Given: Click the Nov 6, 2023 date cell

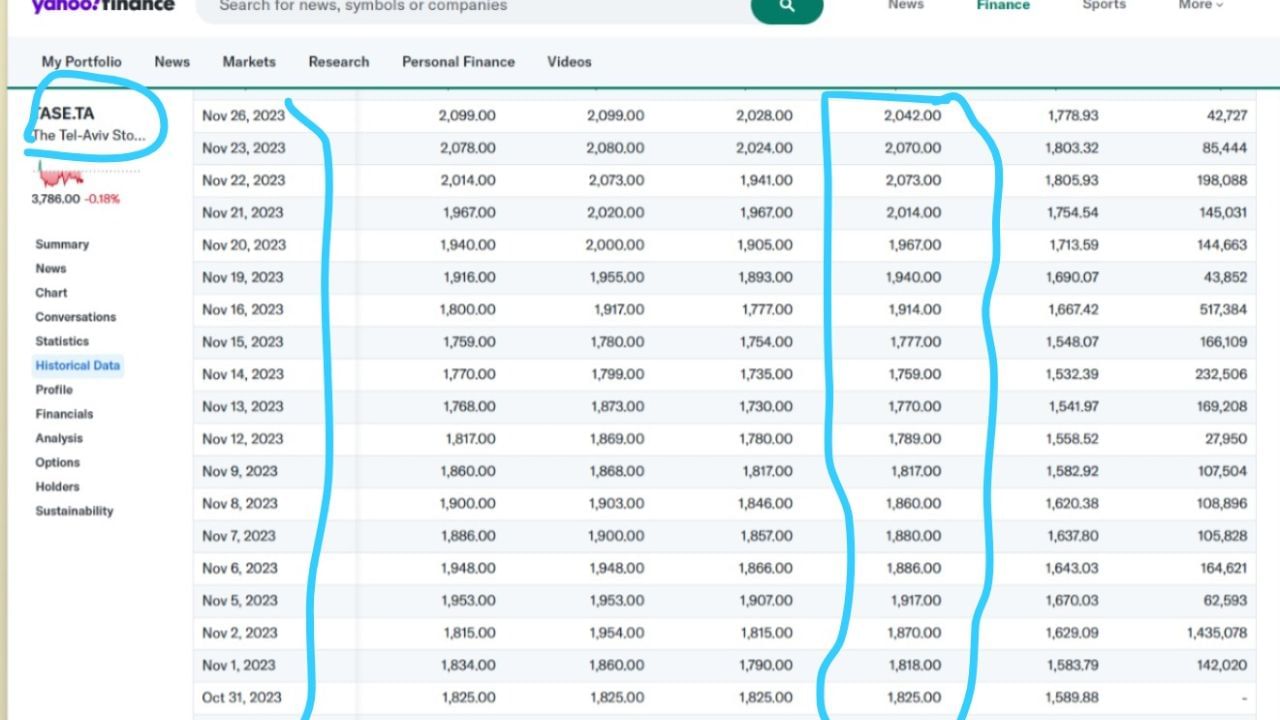Looking at the screenshot, I should pyautogui.click(x=240, y=568).
